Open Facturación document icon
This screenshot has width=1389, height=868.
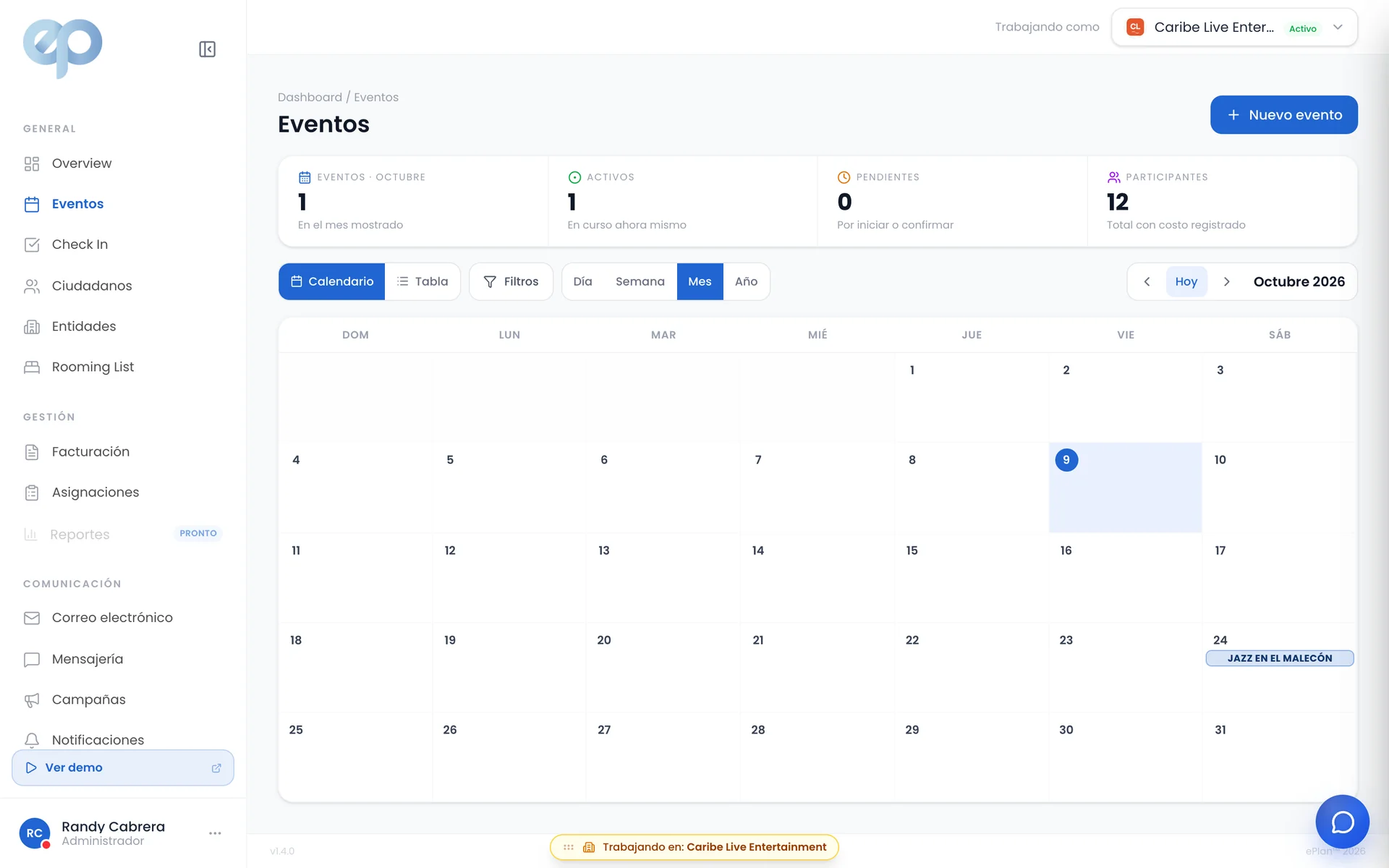tap(32, 452)
